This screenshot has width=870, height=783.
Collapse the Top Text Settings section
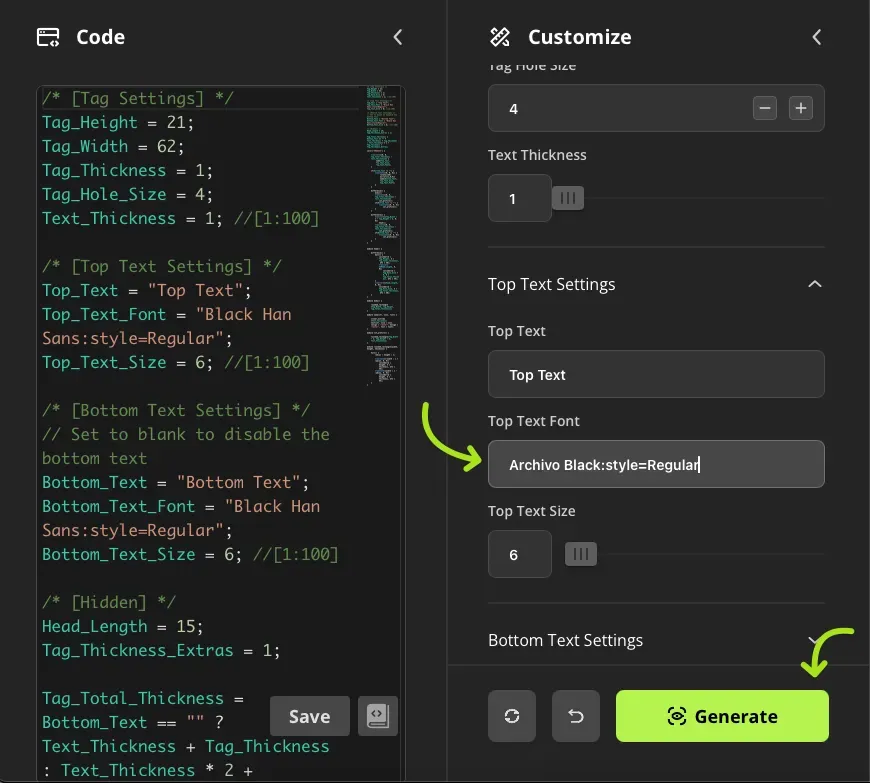pyautogui.click(x=815, y=284)
